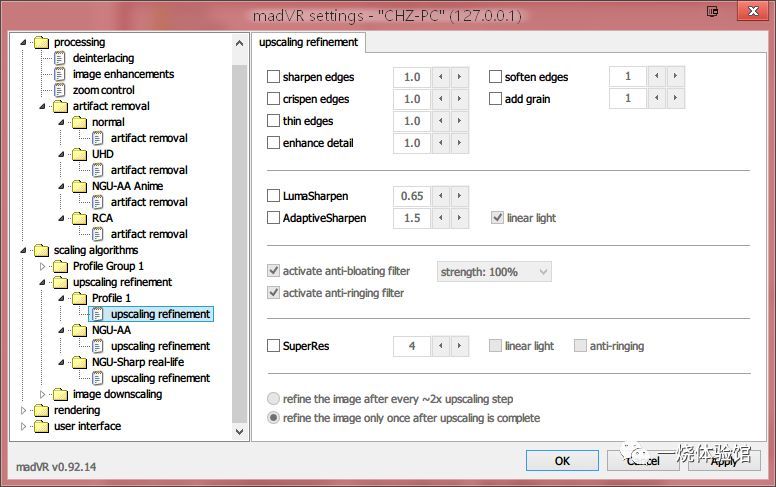Enable the sharpen edges checkbox
Screen dimensions: 776x487
[273, 77]
